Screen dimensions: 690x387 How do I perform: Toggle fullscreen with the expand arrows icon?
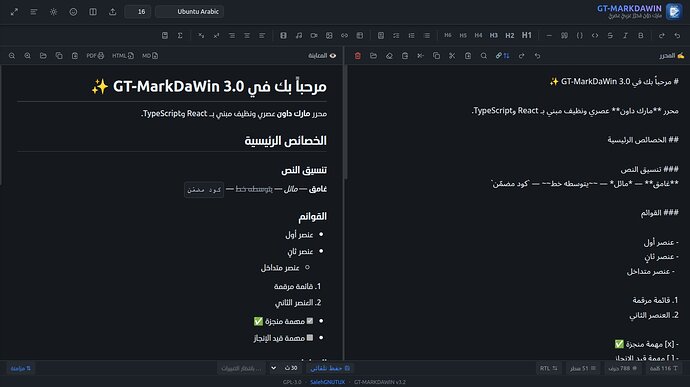pyautogui.click(x=15, y=12)
